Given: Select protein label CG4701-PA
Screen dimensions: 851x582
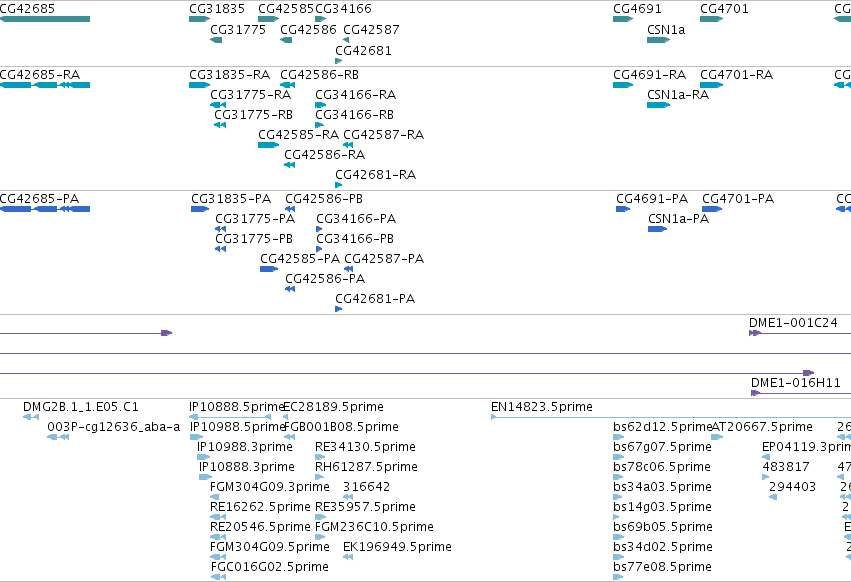Looking at the screenshot, I should point(738,198).
